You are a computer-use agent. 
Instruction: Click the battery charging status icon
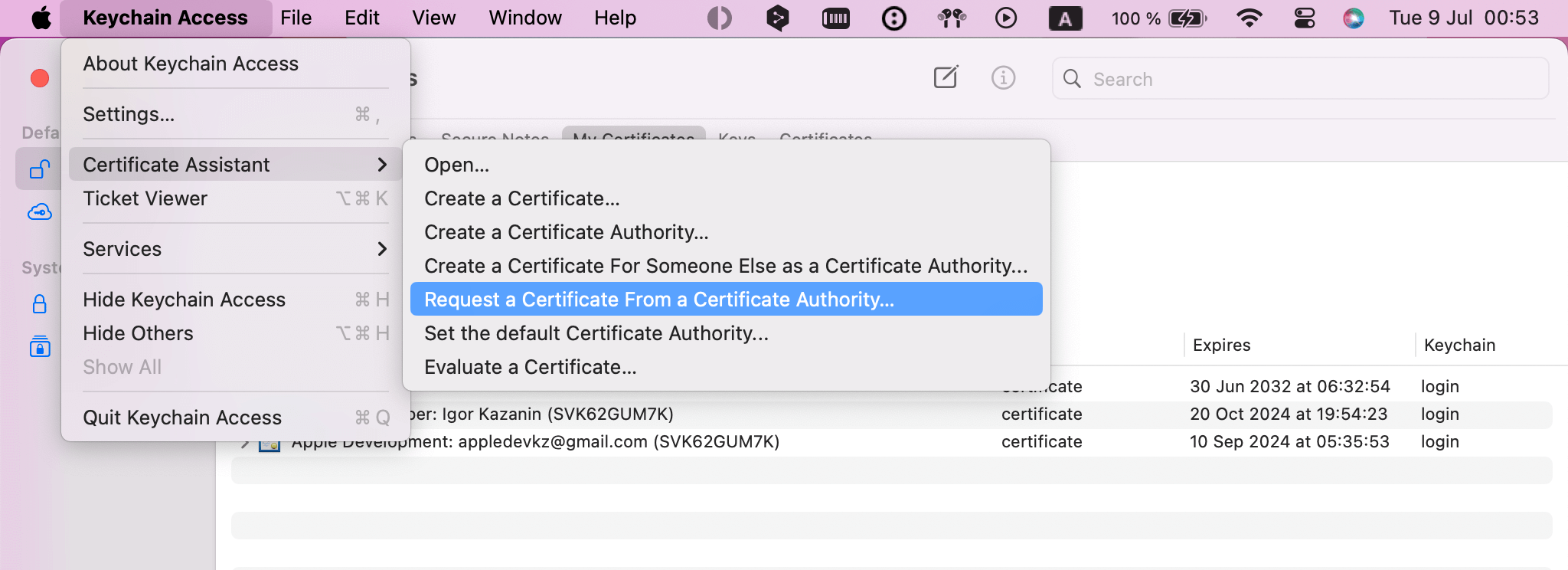[1187, 18]
